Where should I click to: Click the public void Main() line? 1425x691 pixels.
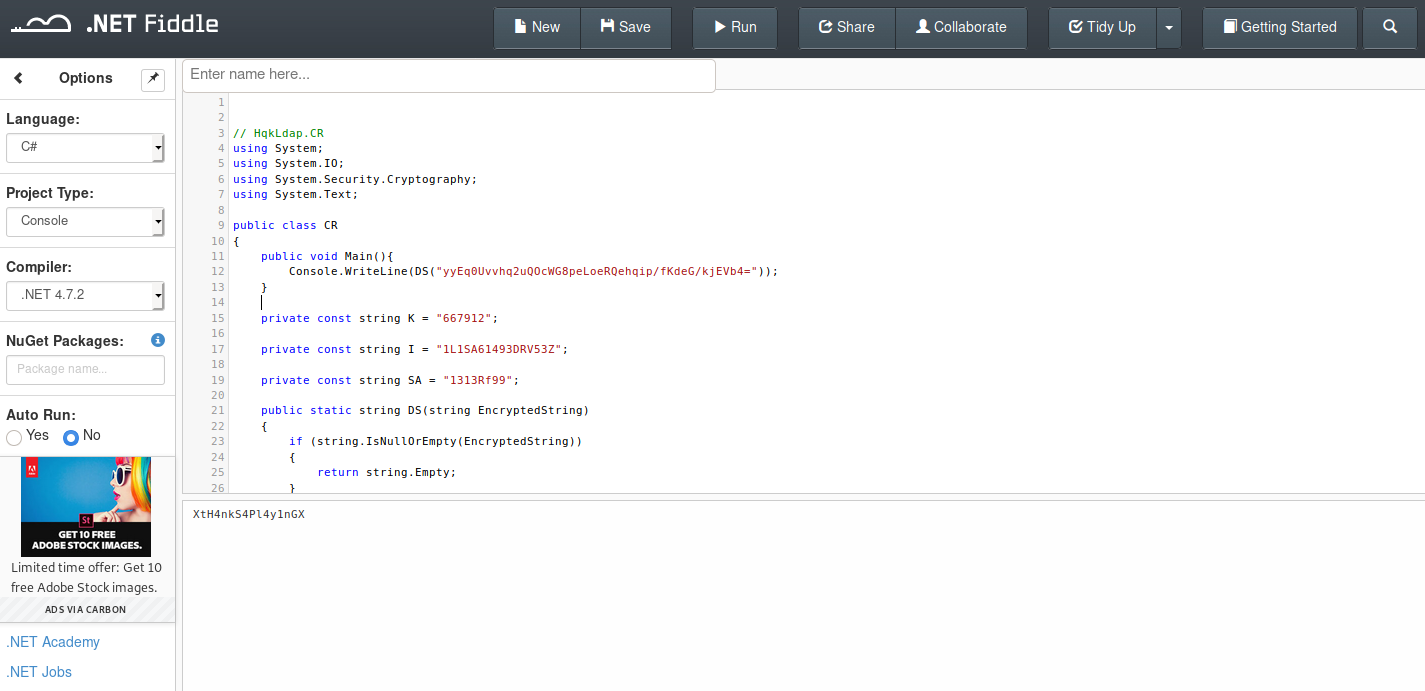click(x=327, y=256)
